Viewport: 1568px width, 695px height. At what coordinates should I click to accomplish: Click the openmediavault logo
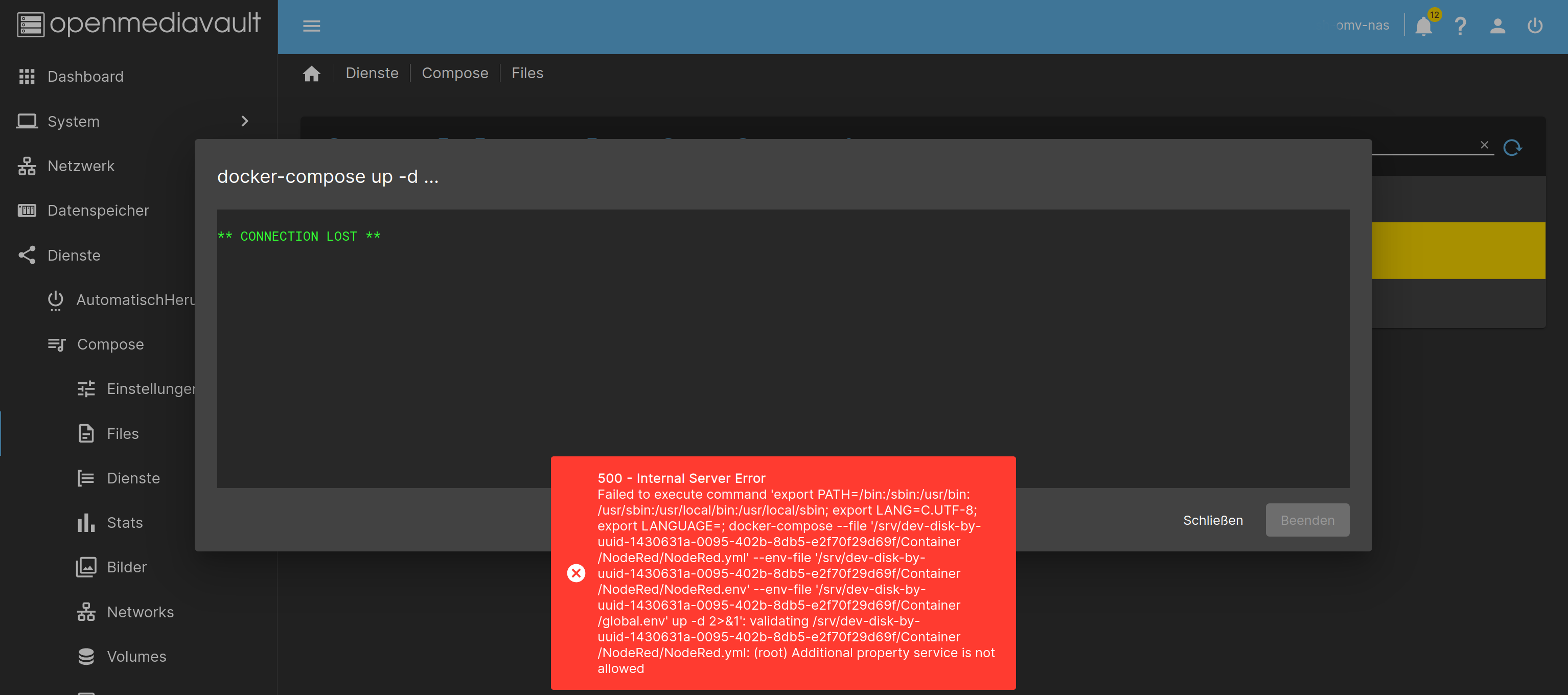pos(139,25)
